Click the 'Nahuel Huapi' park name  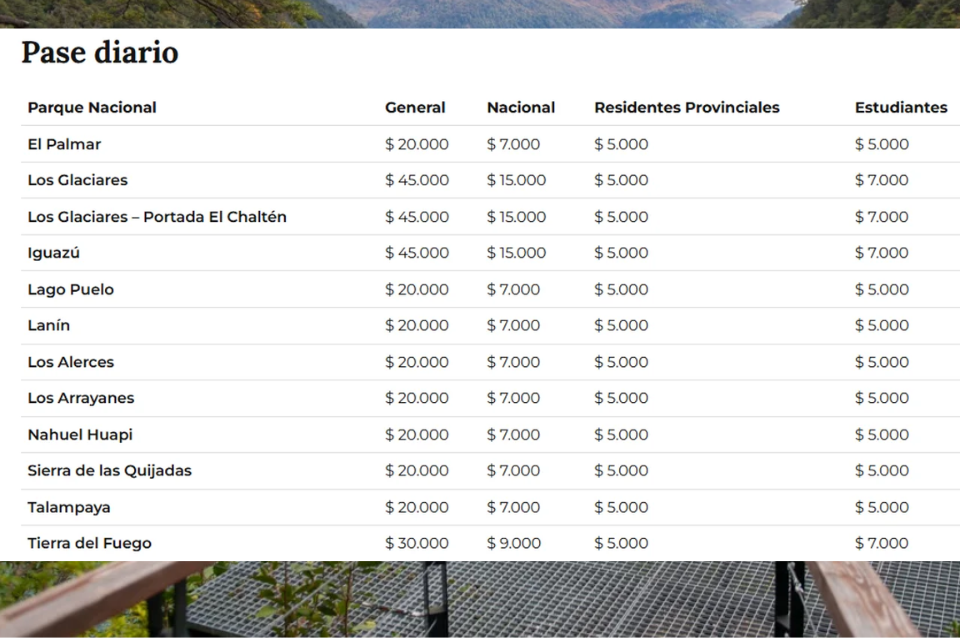coord(80,435)
